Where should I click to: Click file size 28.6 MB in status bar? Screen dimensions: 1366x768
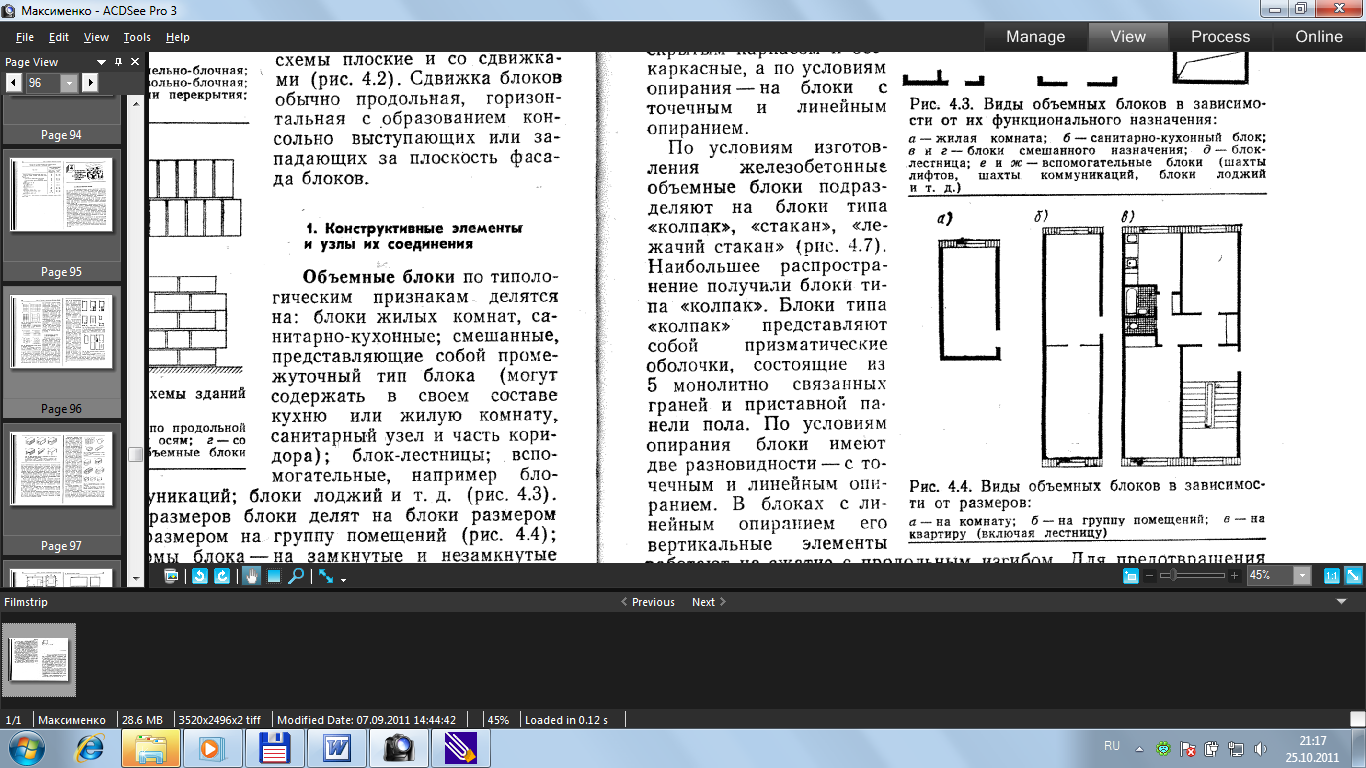pos(141,720)
